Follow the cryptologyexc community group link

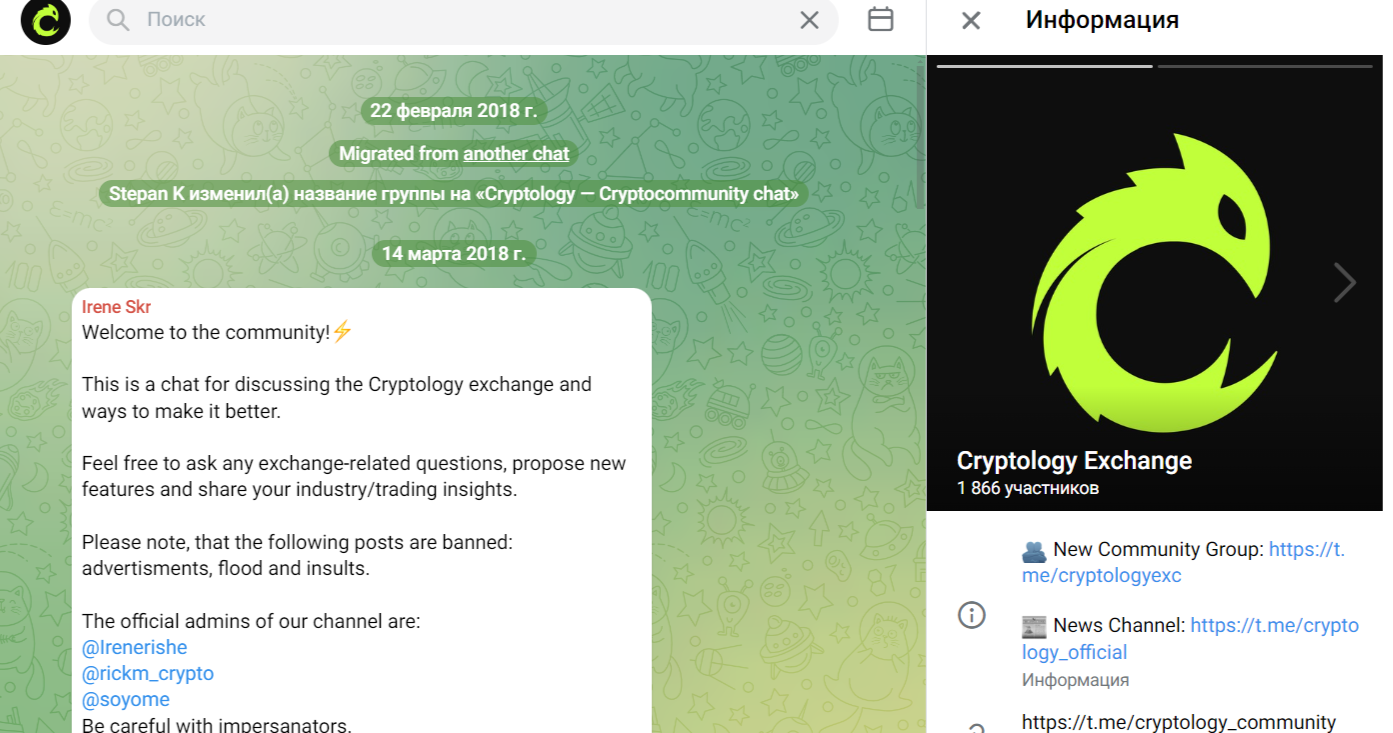(x=1183, y=563)
